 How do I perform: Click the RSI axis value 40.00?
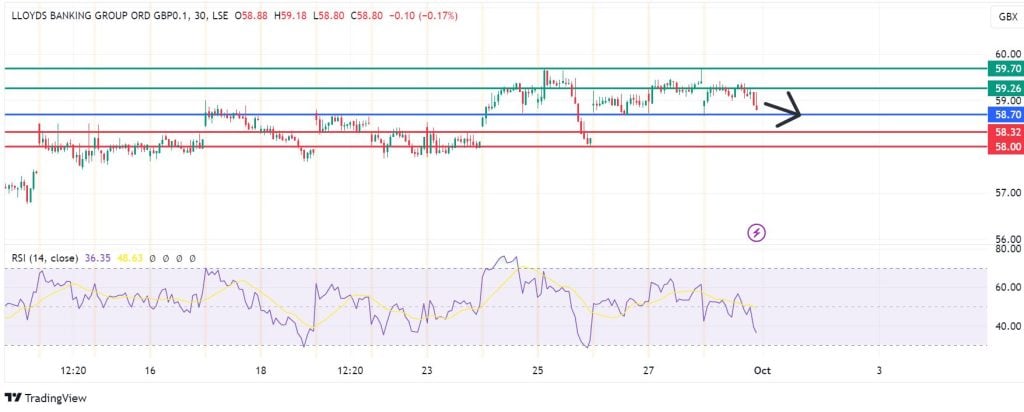pyautogui.click(x=1008, y=326)
